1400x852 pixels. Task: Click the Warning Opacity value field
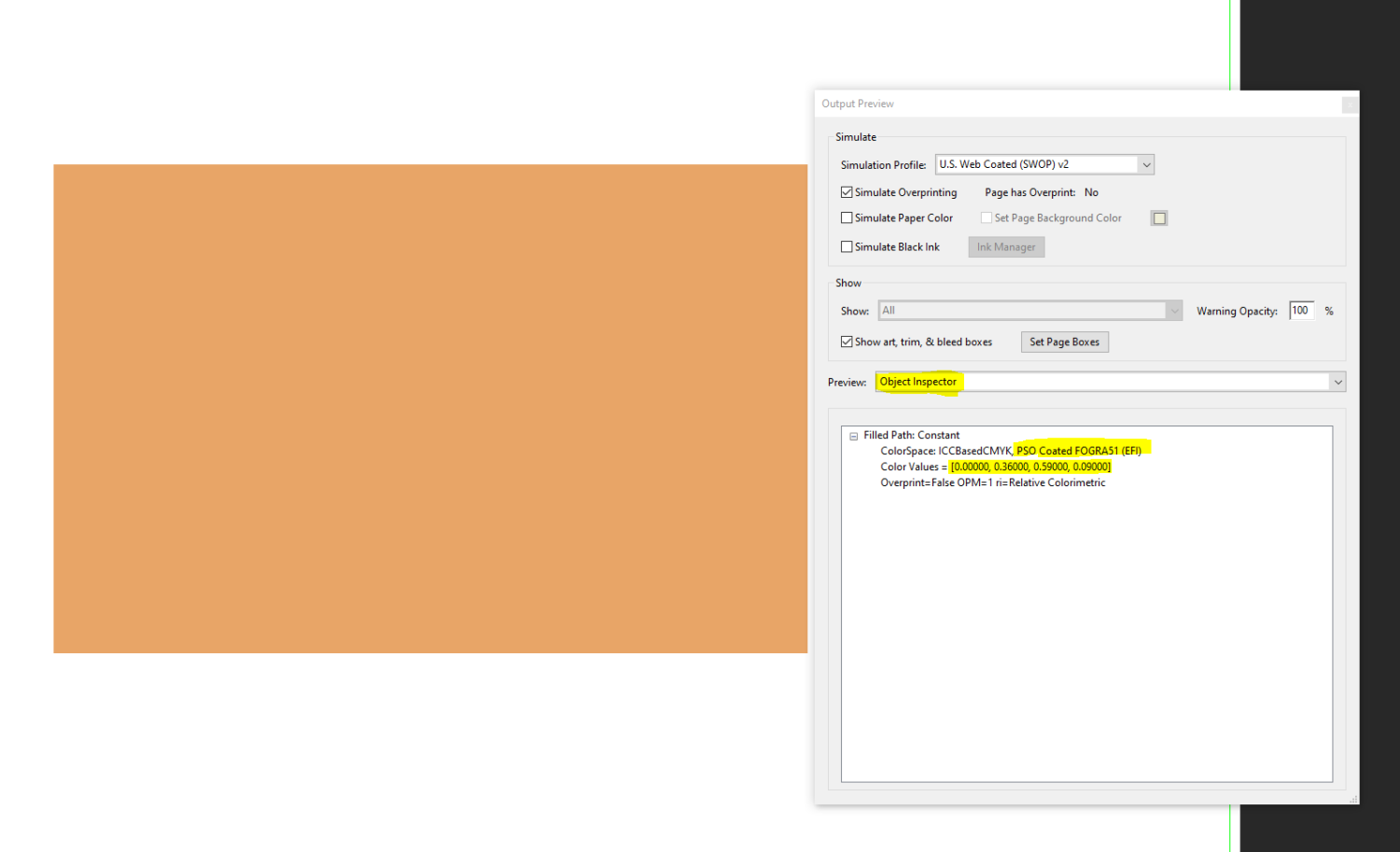[1300, 311]
